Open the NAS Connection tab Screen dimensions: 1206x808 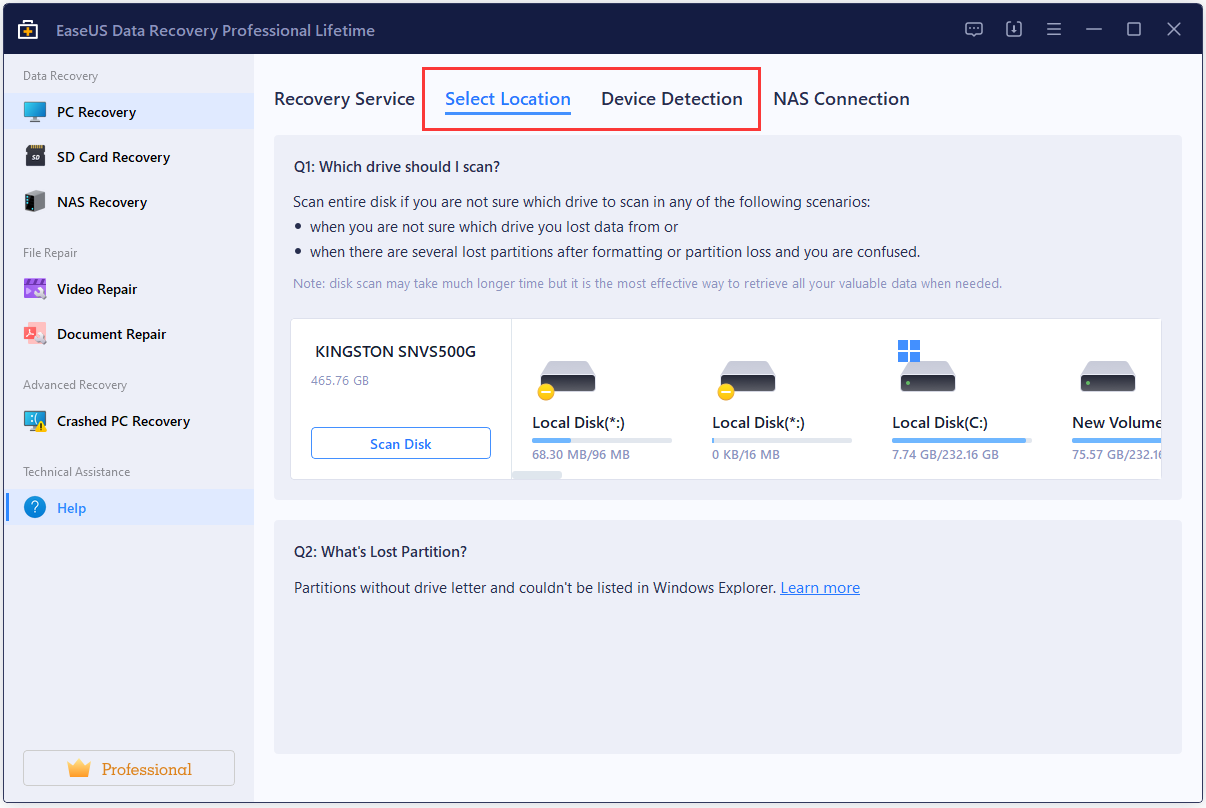[x=841, y=99]
